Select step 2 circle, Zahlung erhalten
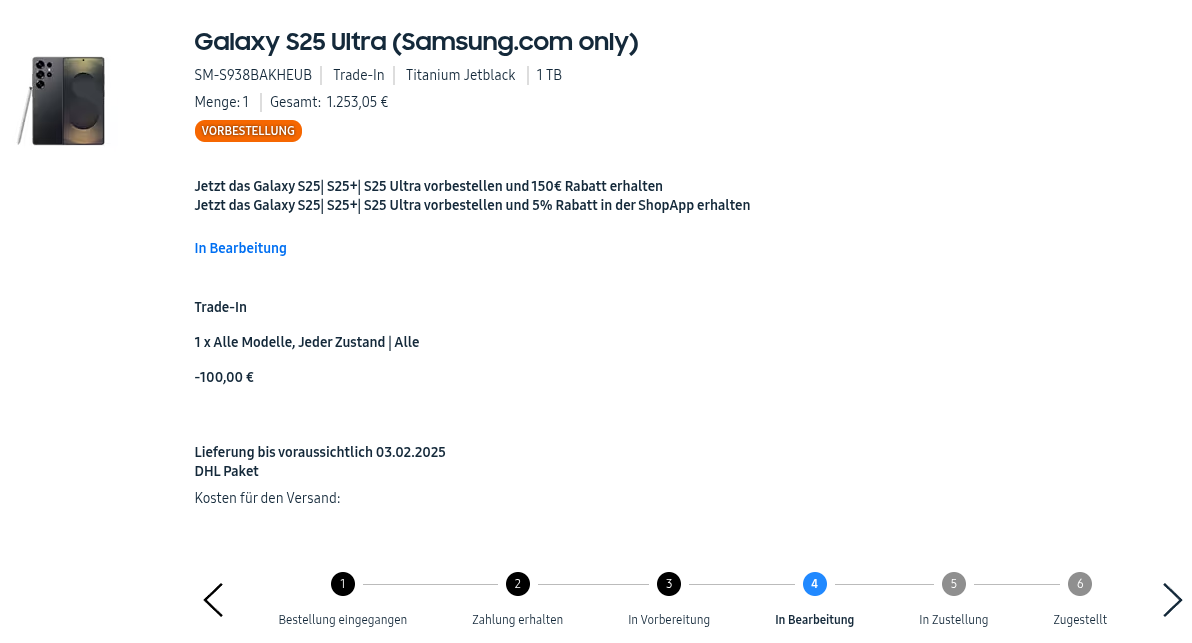Viewport: 1192px width, 643px height. [517, 584]
